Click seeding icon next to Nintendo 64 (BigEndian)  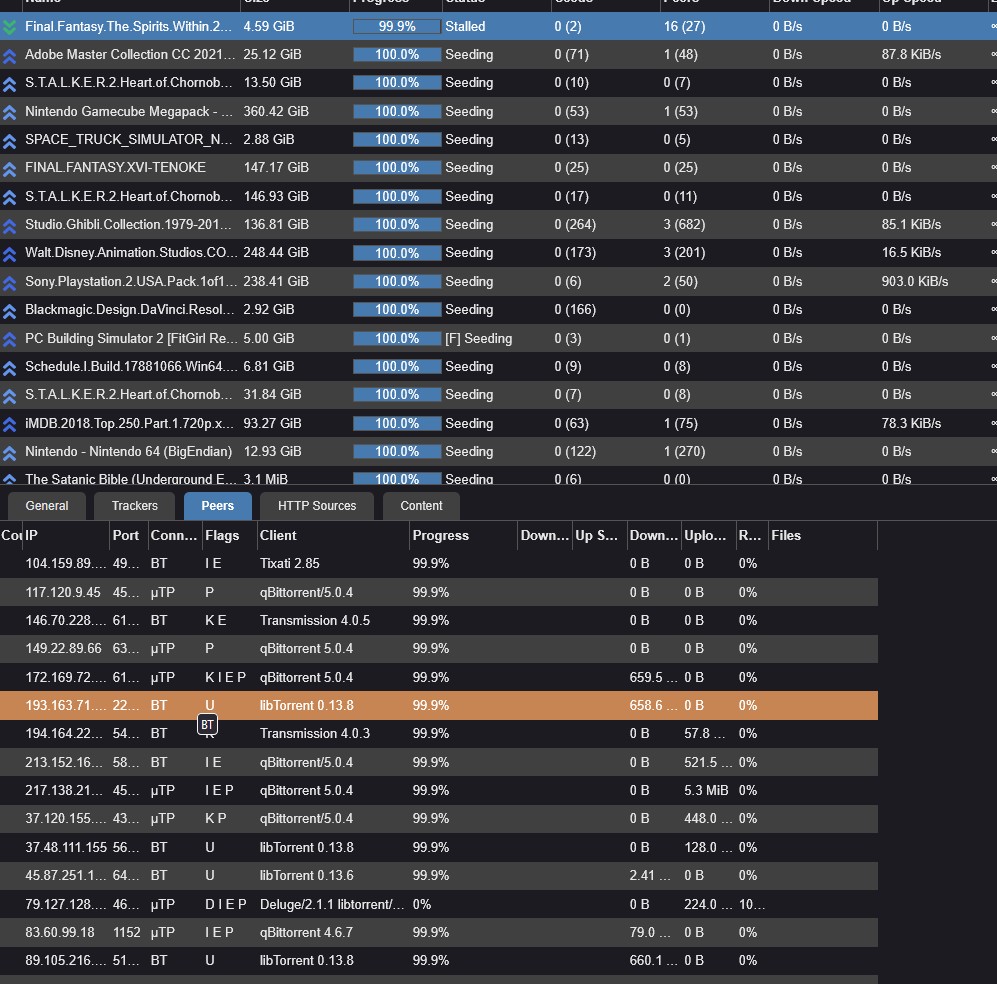pos(10,452)
